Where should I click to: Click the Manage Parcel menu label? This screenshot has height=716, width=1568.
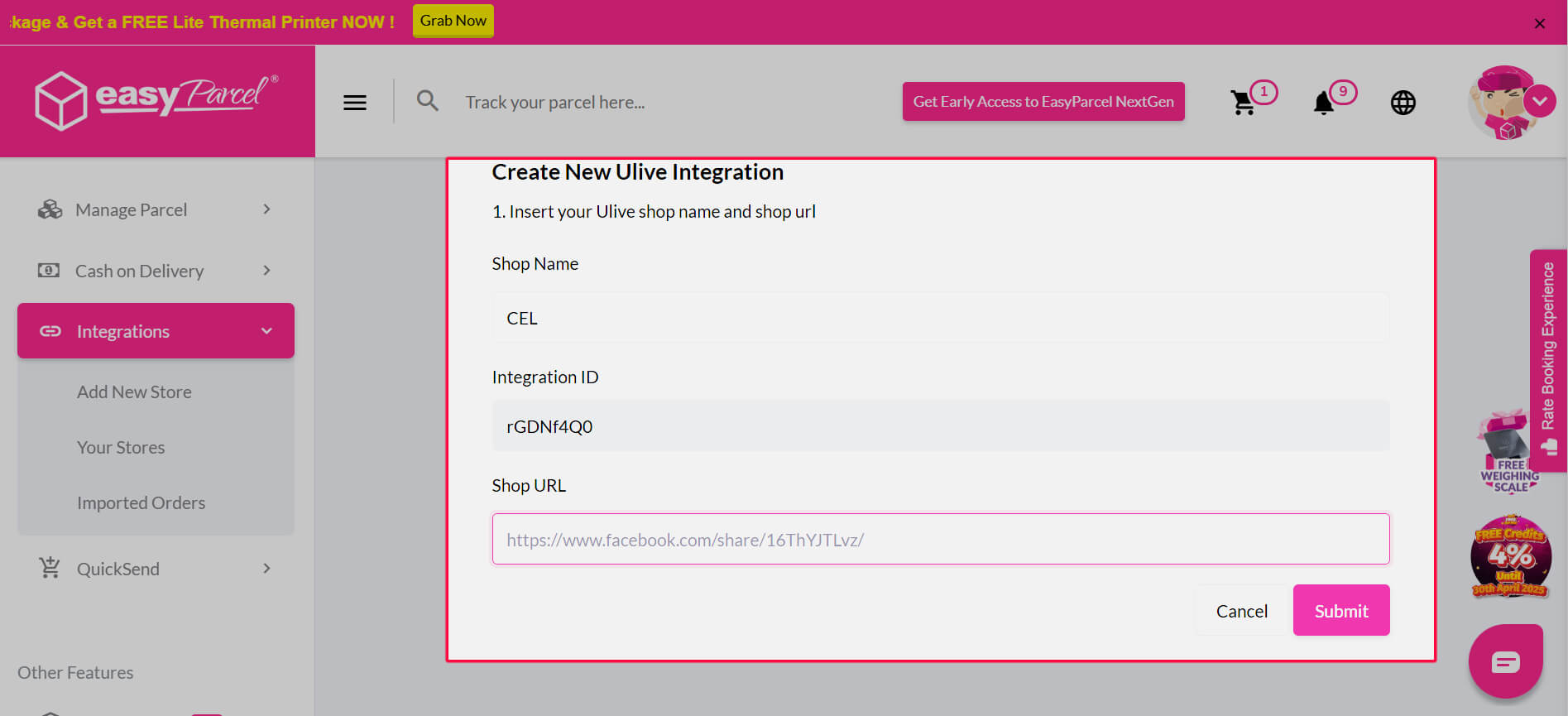[x=131, y=210]
